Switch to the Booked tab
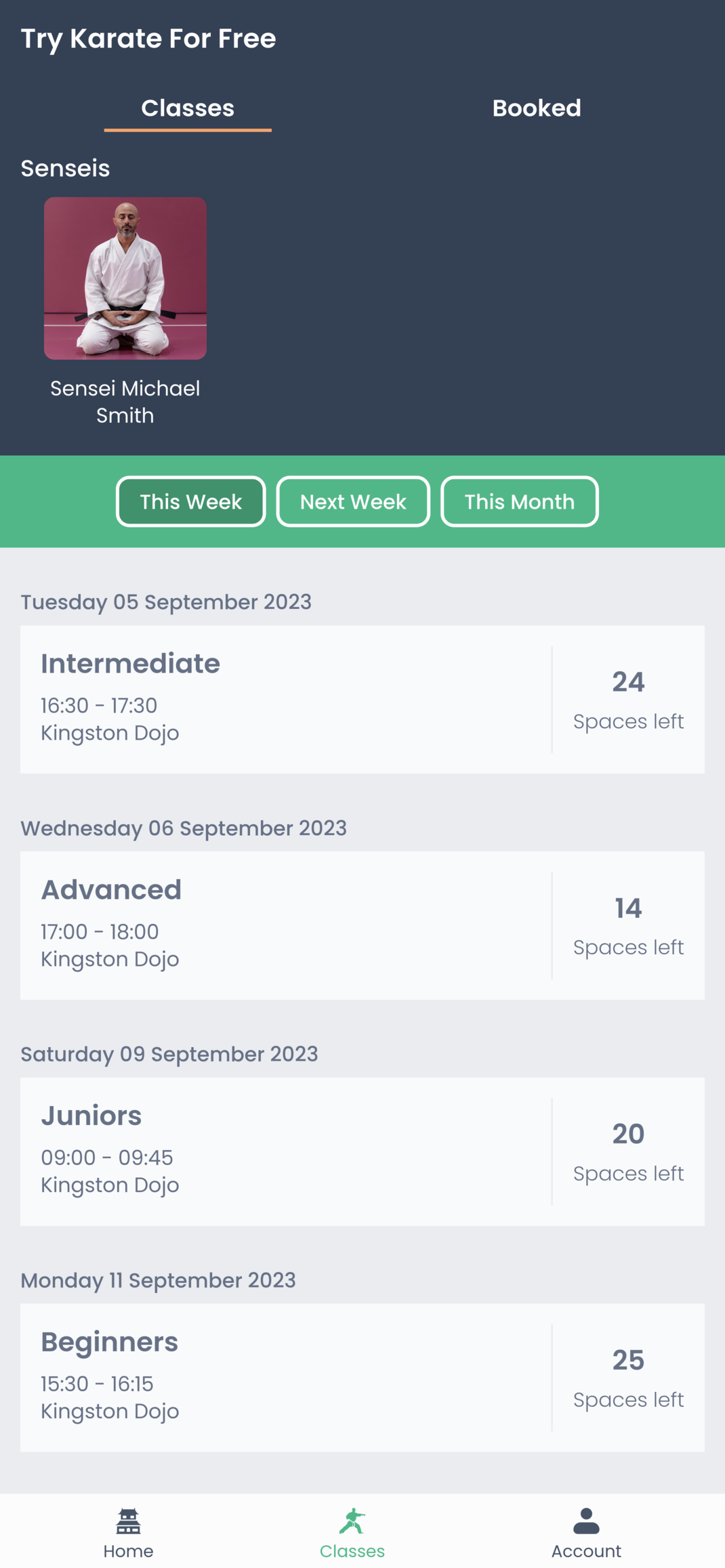The image size is (725, 1568). [x=537, y=108]
